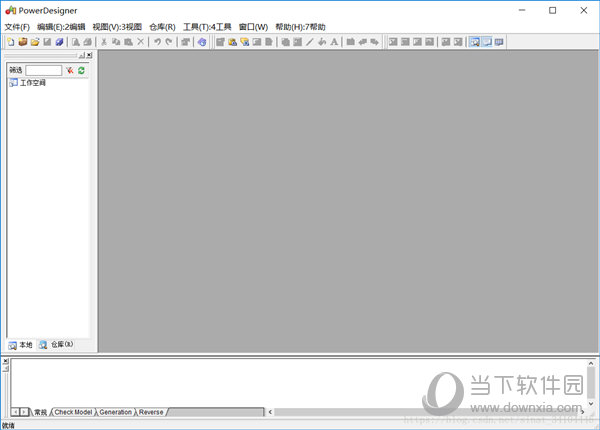Viewport: 600px width, 430px height.
Task: Click the yellow lock repository toolbar icon
Action: (232, 42)
